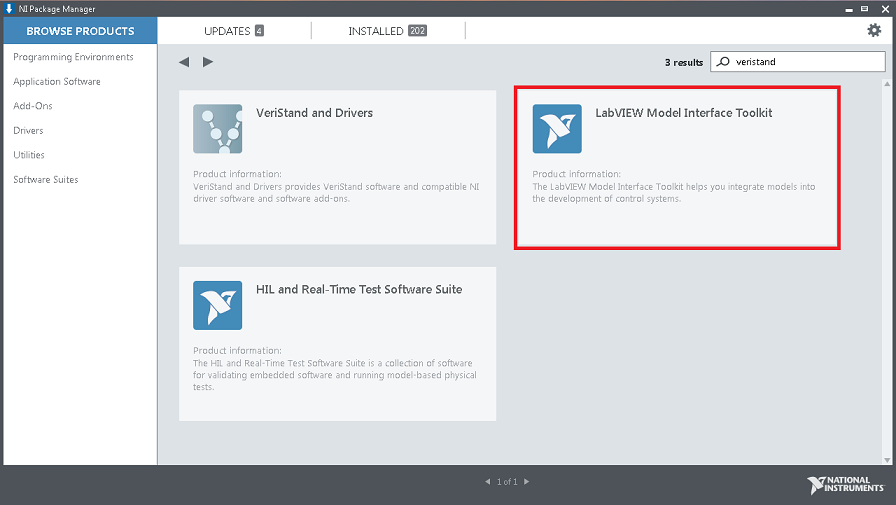Click the magnifier icon in search box
Image resolution: width=896 pixels, height=505 pixels.
click(723, 62)
